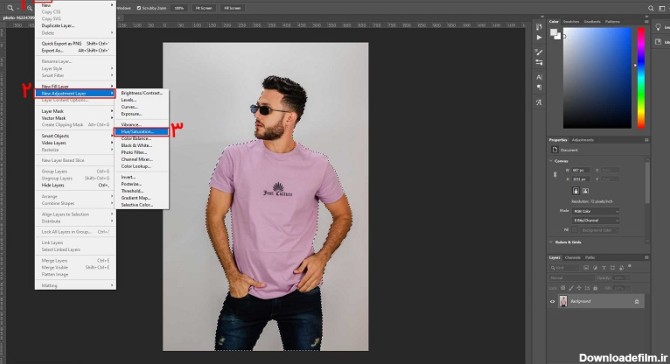Click the Fill Screen button
Viewport: 670px width, 364px height.
click(232, 8)
